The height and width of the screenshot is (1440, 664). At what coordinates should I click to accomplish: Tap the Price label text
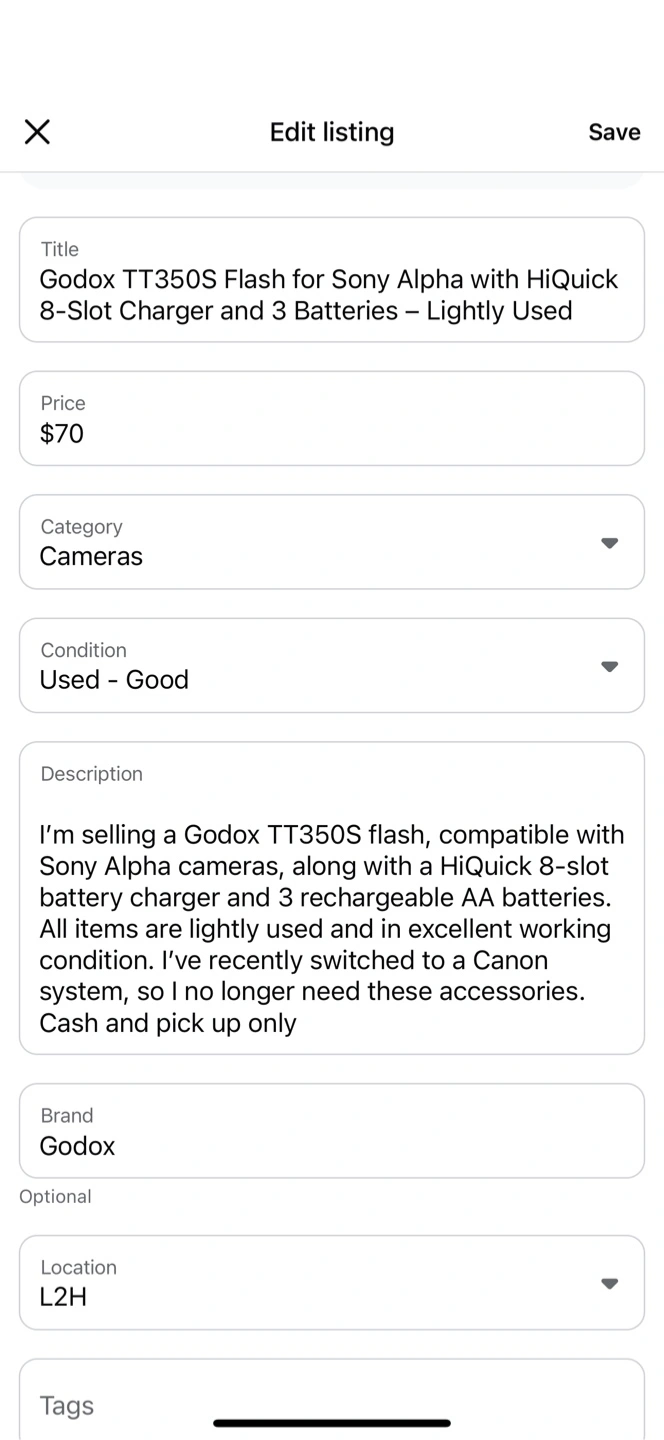[x=63, y=403]
